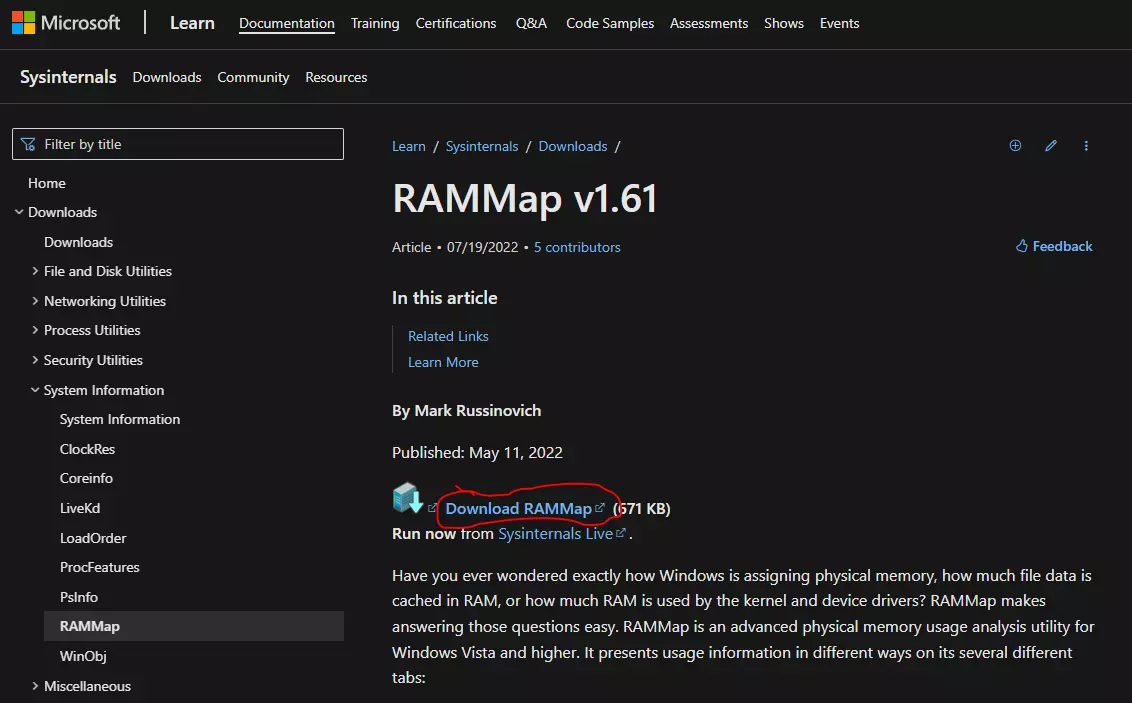Expand Process Utilities section
Screen dimensions: 1132x703
pyautogui.click(x=35, y=330)
